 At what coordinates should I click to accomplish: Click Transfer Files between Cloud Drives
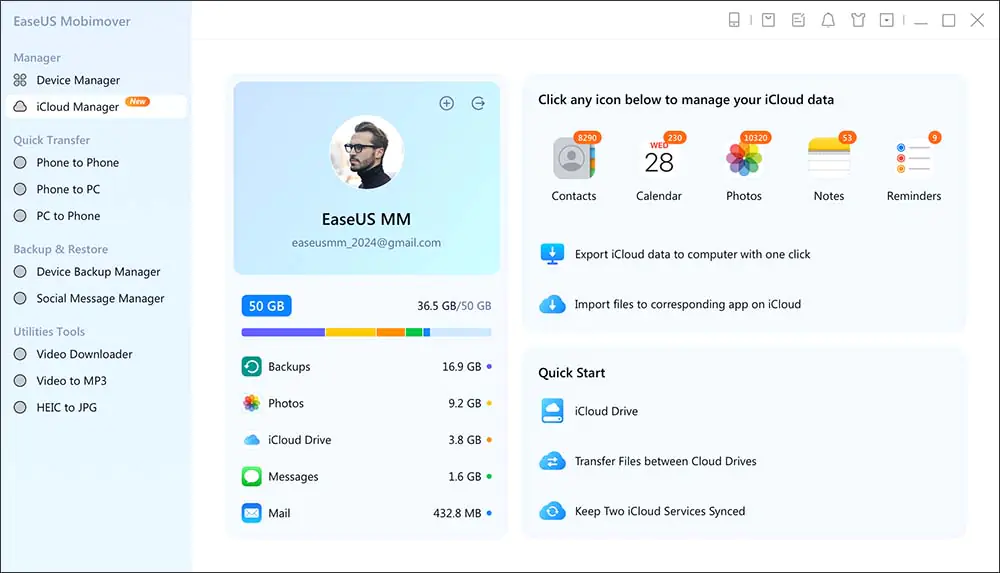click(x=665, y=461)
